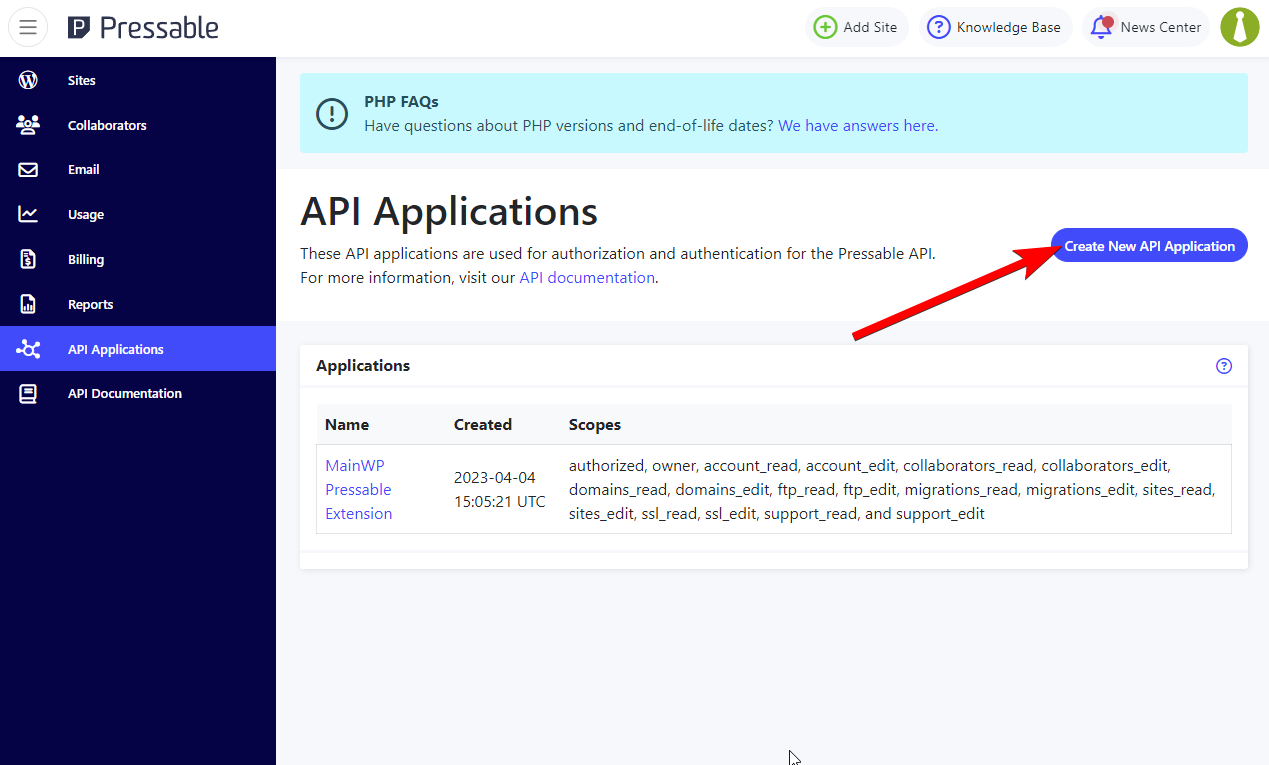
Task: Click the News Center bell icon
Action: coord(1100,27)
